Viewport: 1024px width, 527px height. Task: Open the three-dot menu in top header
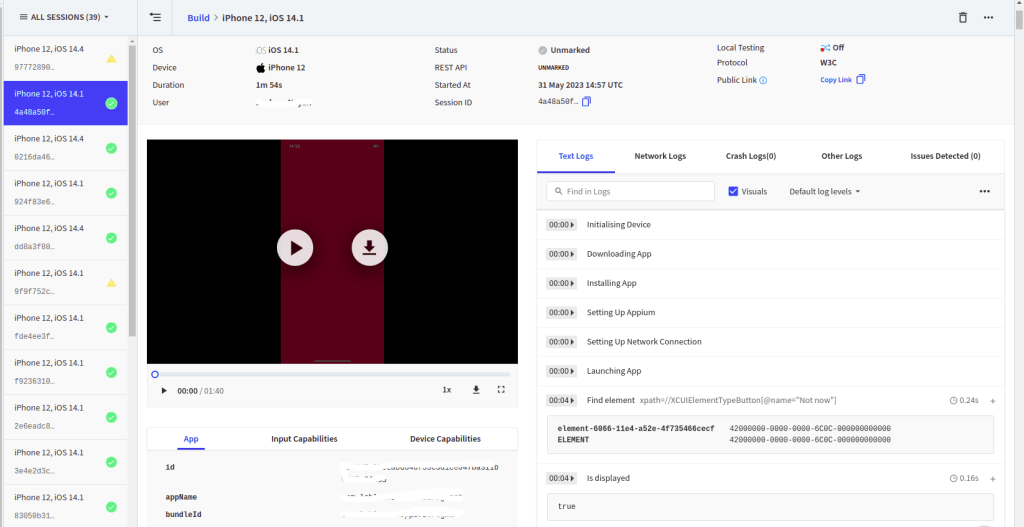click(988, 17)
